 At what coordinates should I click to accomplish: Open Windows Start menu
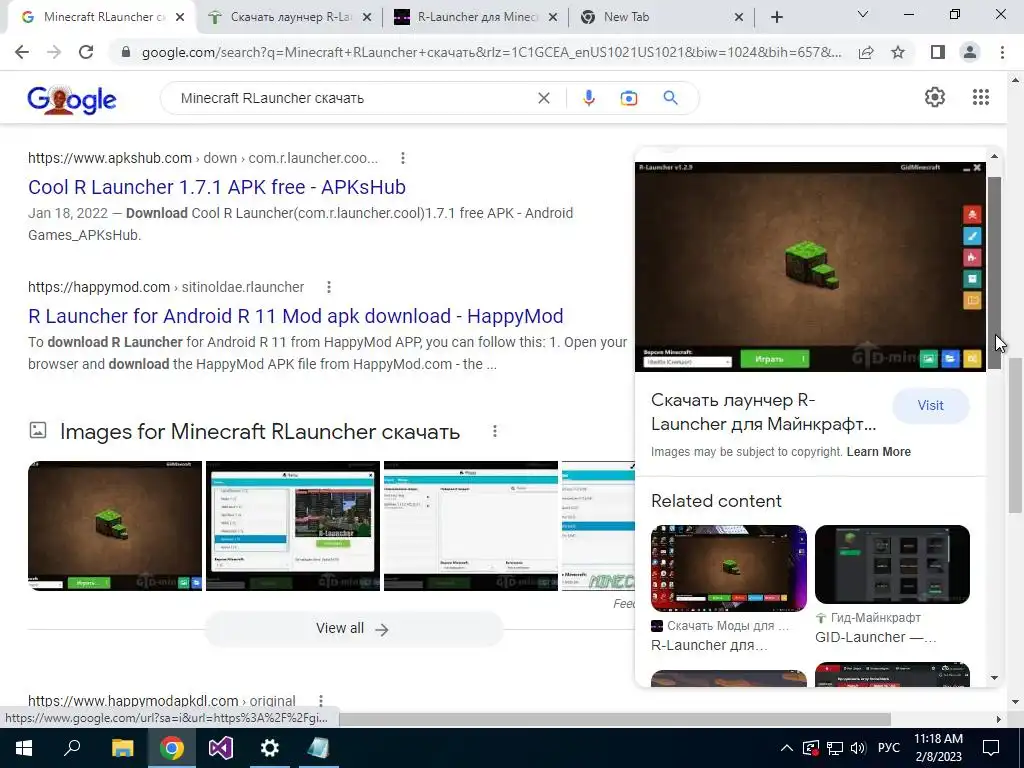24,748
